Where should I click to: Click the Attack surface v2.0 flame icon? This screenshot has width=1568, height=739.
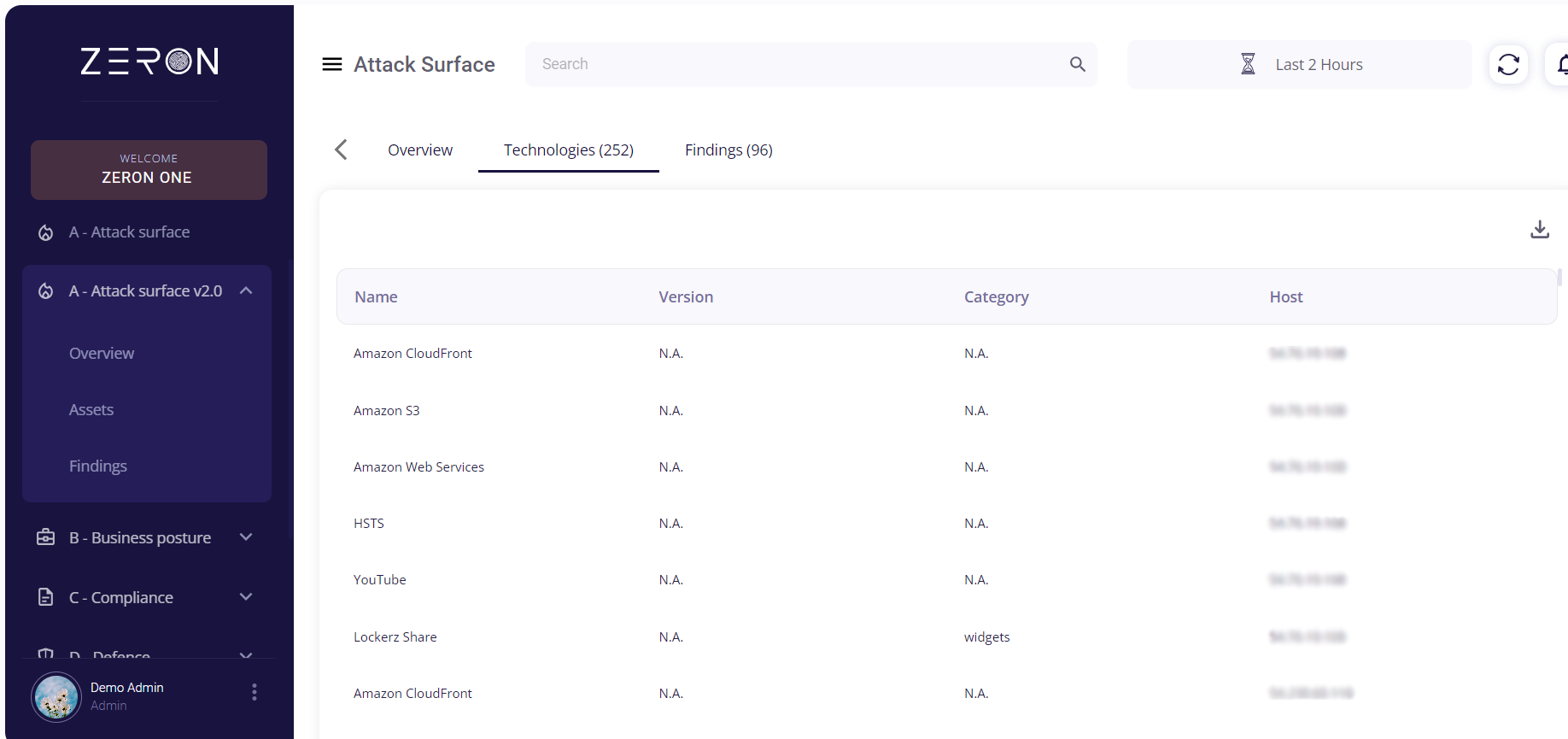pyautogui.click(x=46, y=291)
